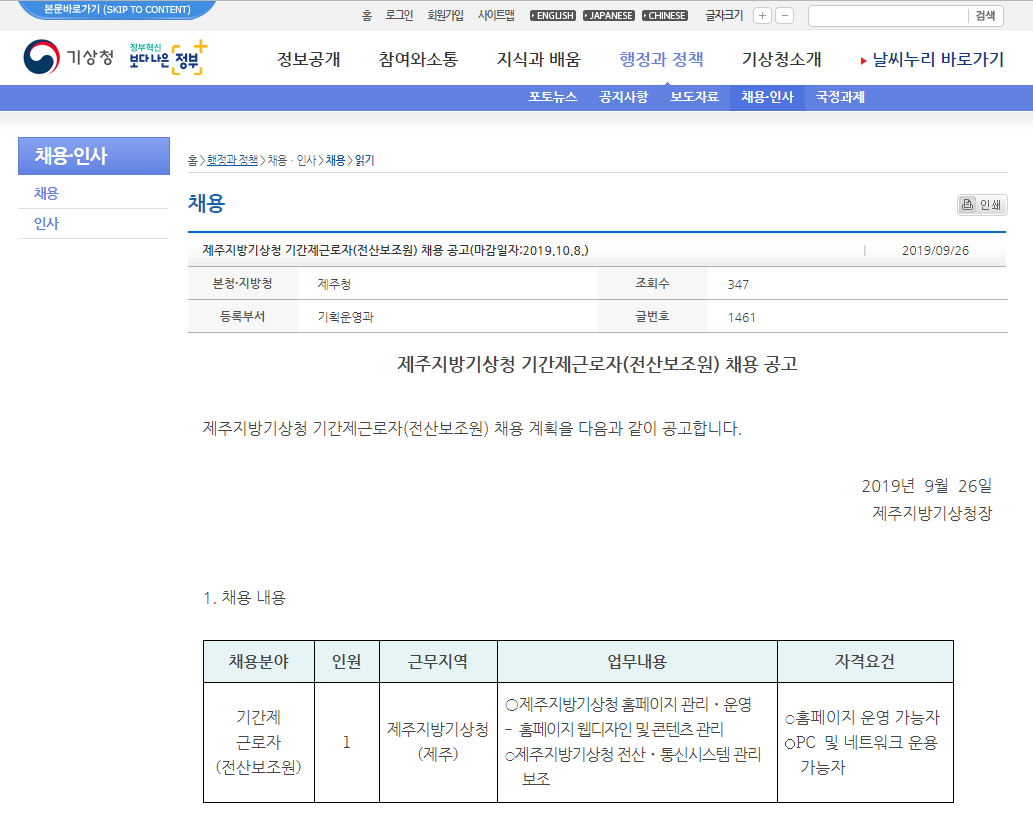Image resolution: width=1033 pixels, height=835 pixels.
Task: Switch language to CHINESE
Action: (665, 16)
